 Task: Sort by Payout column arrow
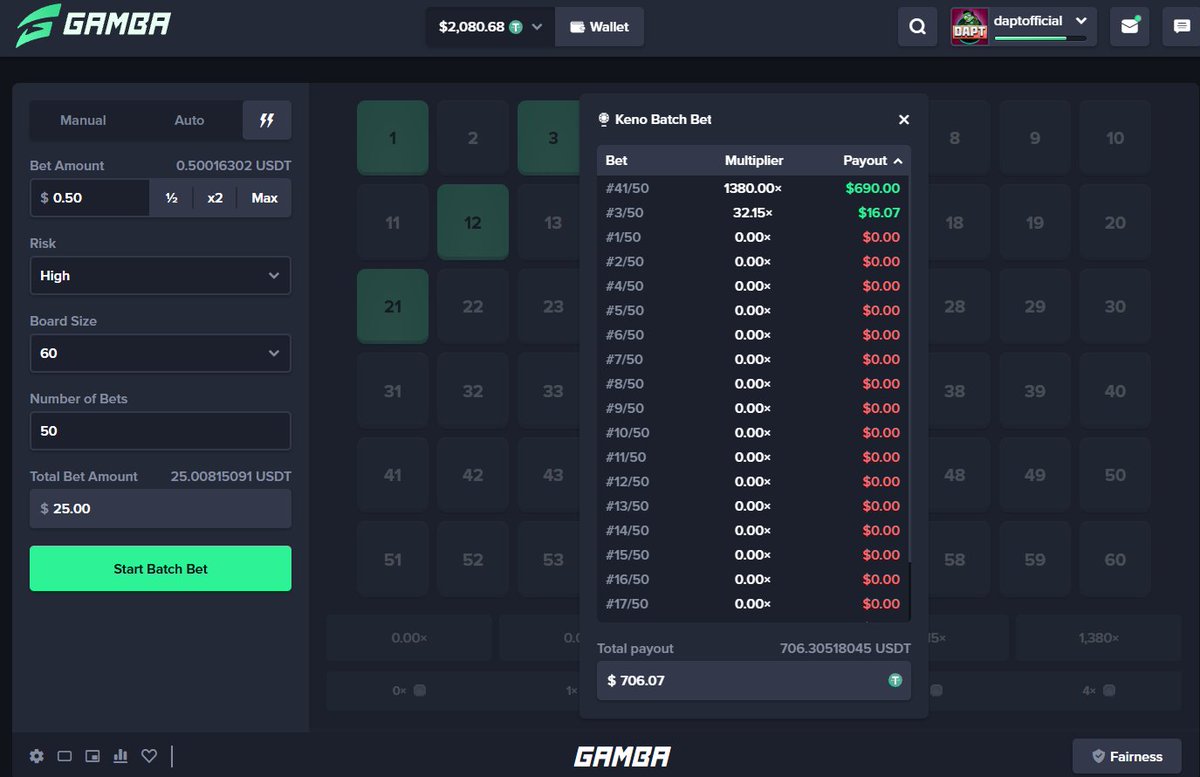[898, 161]
